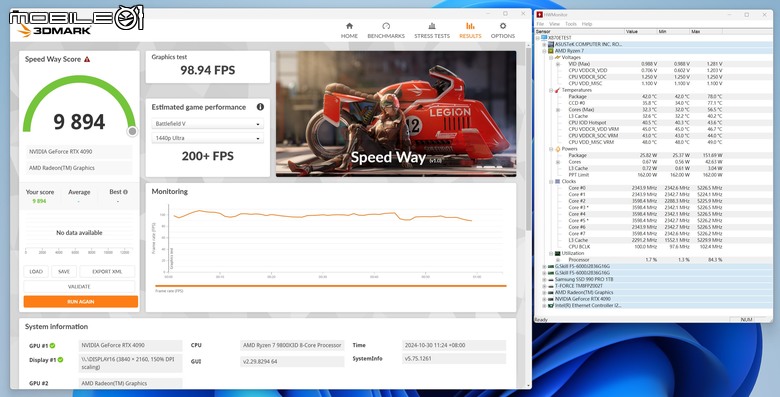Image resolution: width=780 pixels, height=397 pixels.
Task: Collapse the Voltages section in HWMonitor
Action: (x=551, y=57)
